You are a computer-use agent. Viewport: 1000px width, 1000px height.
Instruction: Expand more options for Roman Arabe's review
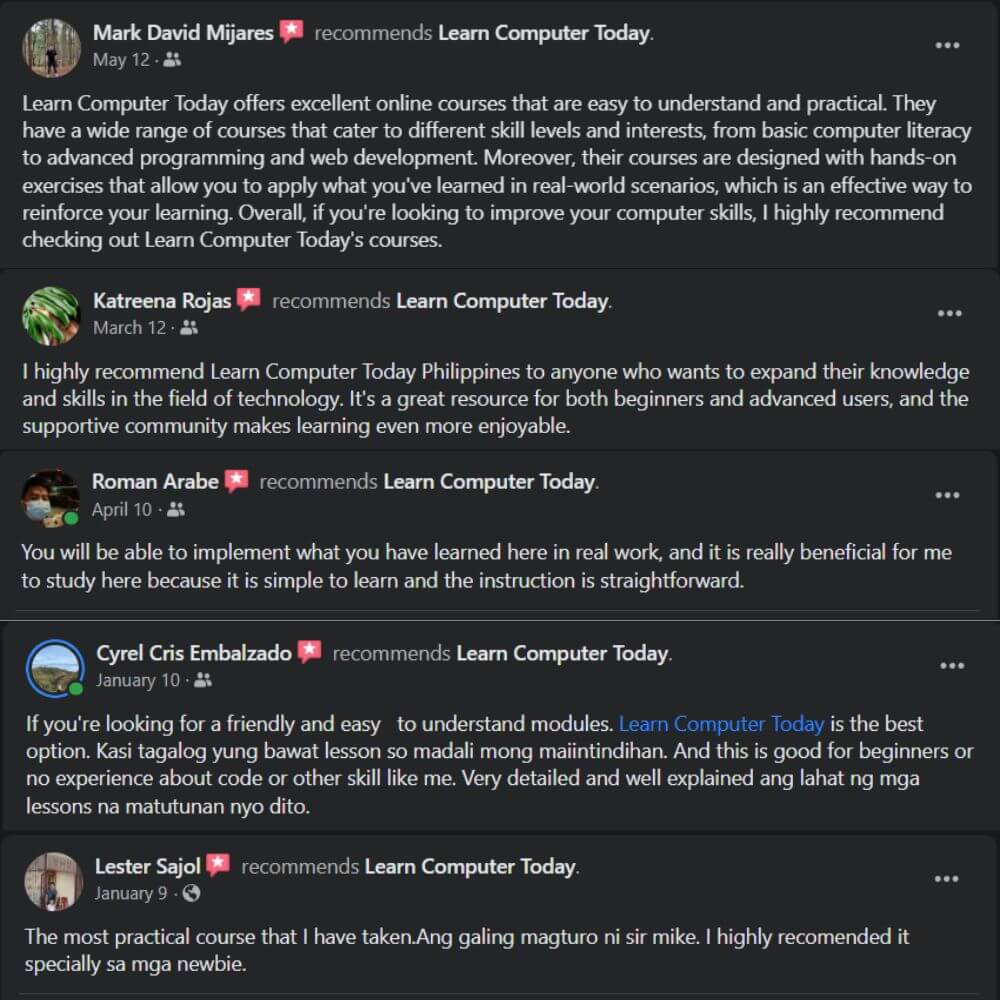tap(947, 496)
